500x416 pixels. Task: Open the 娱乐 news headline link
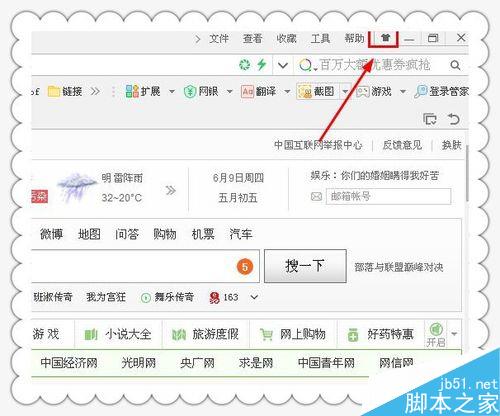coord(375,176)
